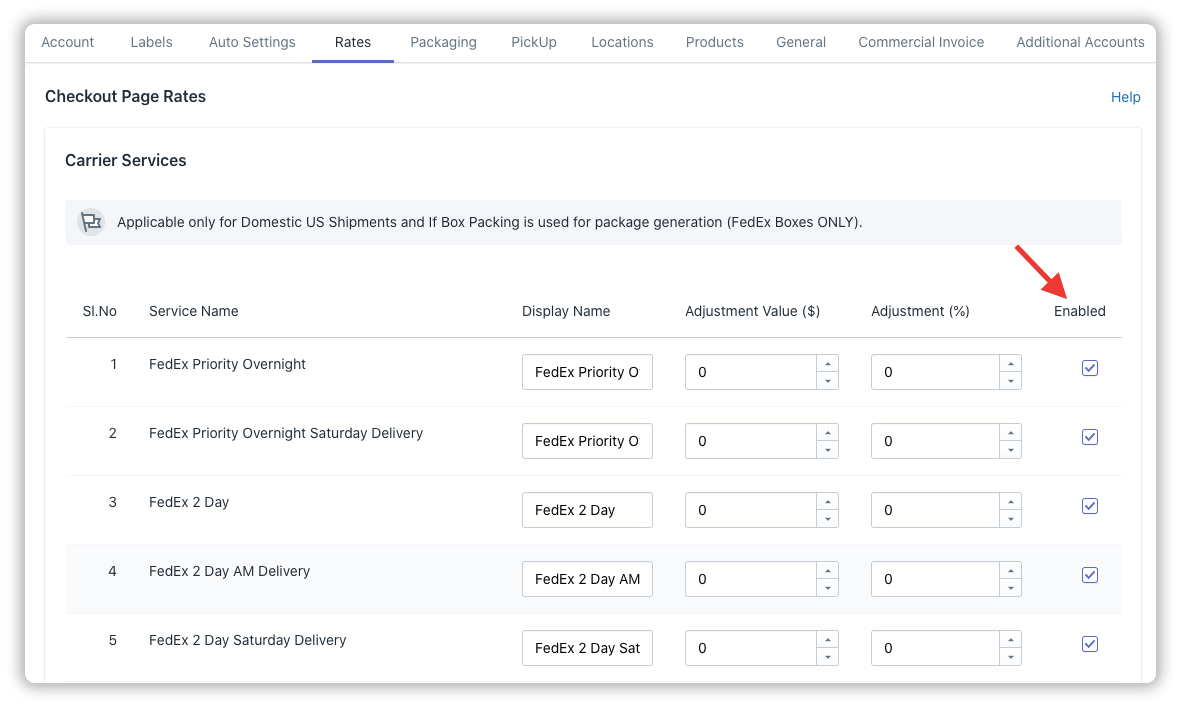Toggle Enabled checkbox for FedEx 2 Day

click(x=1090, y=506)
